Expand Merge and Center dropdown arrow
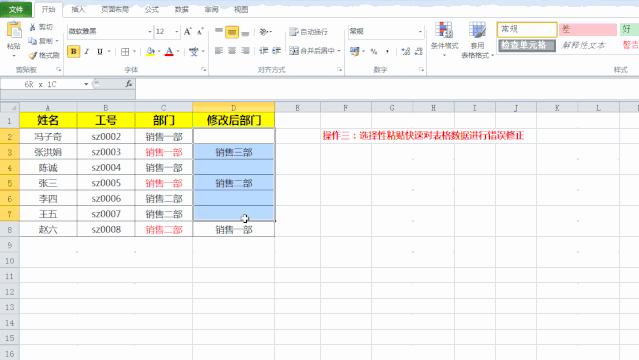This screenshot has width=639, height=360. click(x=339, y=51)
